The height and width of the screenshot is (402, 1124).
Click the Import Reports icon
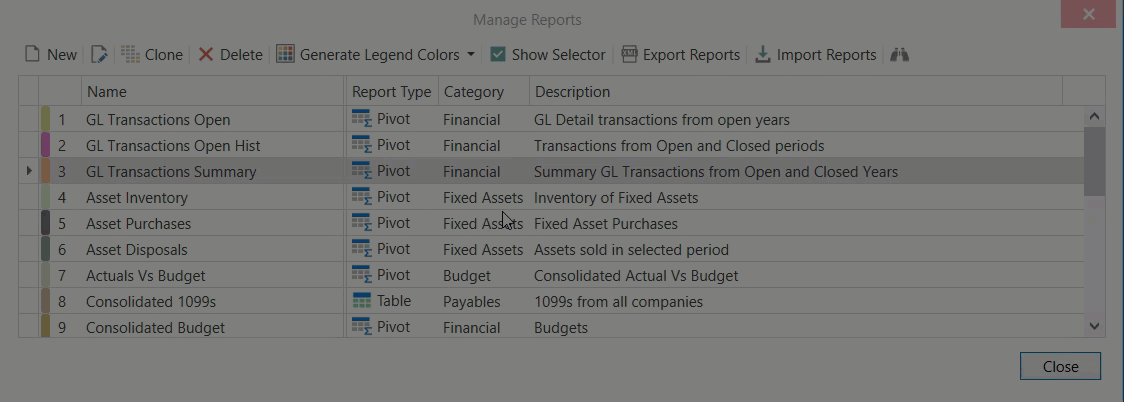[762, 55]
